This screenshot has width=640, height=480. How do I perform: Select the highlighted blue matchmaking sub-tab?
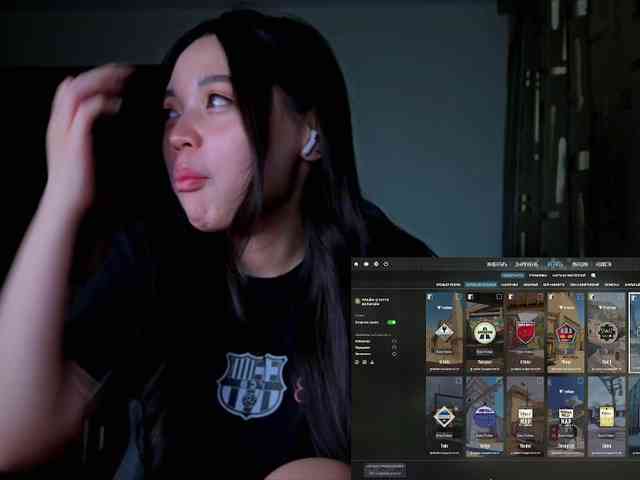coord(513,275)
